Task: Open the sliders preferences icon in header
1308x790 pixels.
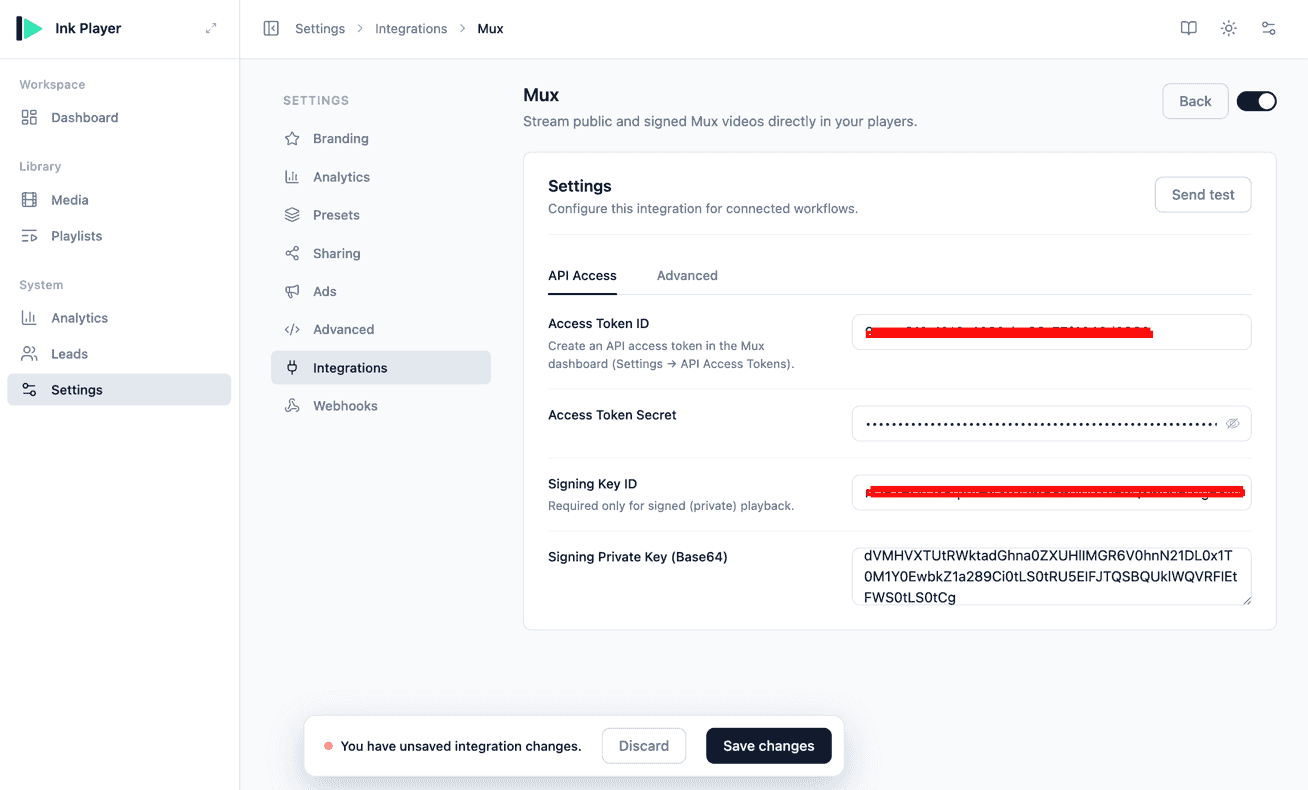Action: click(1269, 28)
